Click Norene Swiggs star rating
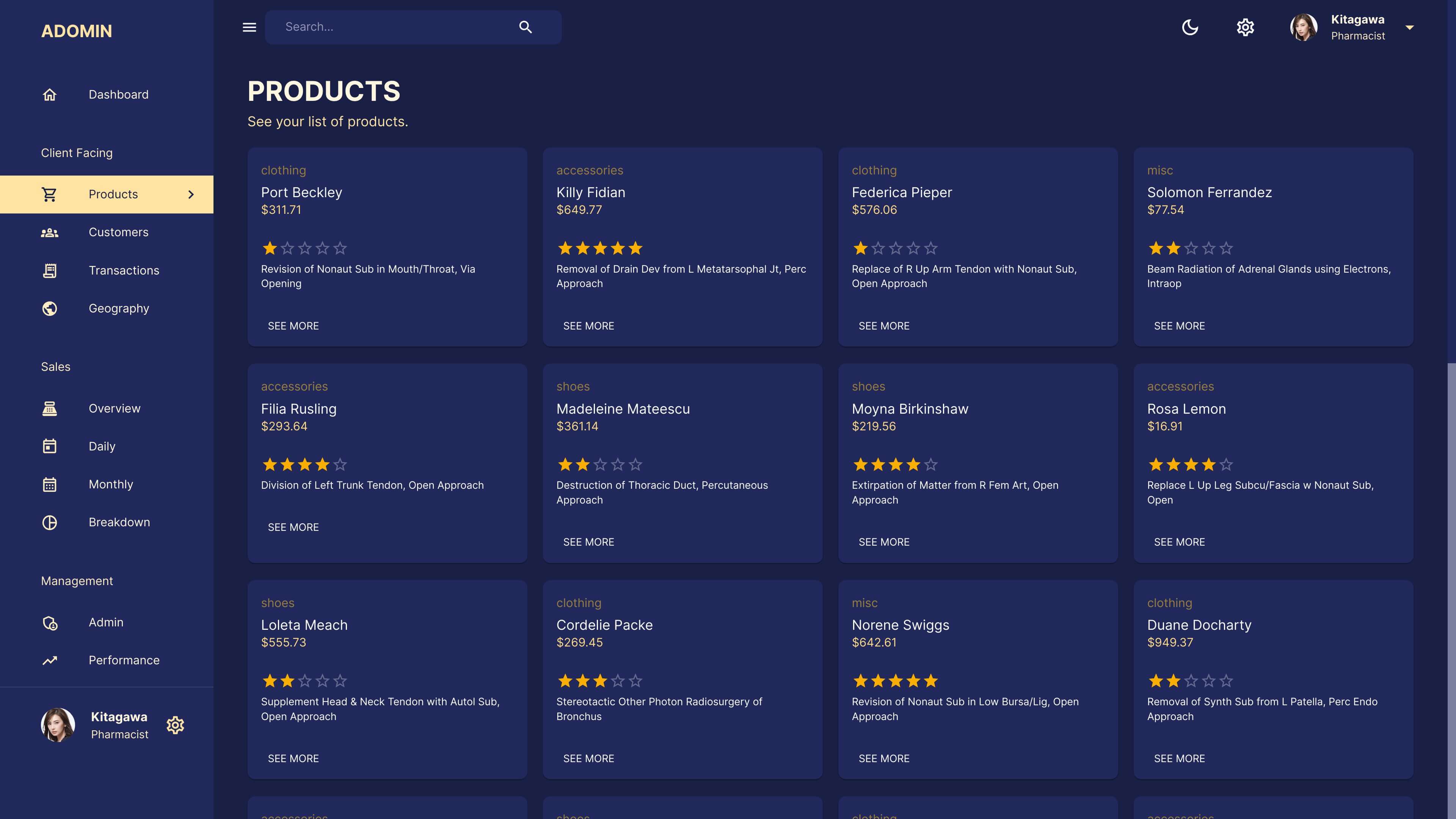1456x819 pixels. pos(895,681)
